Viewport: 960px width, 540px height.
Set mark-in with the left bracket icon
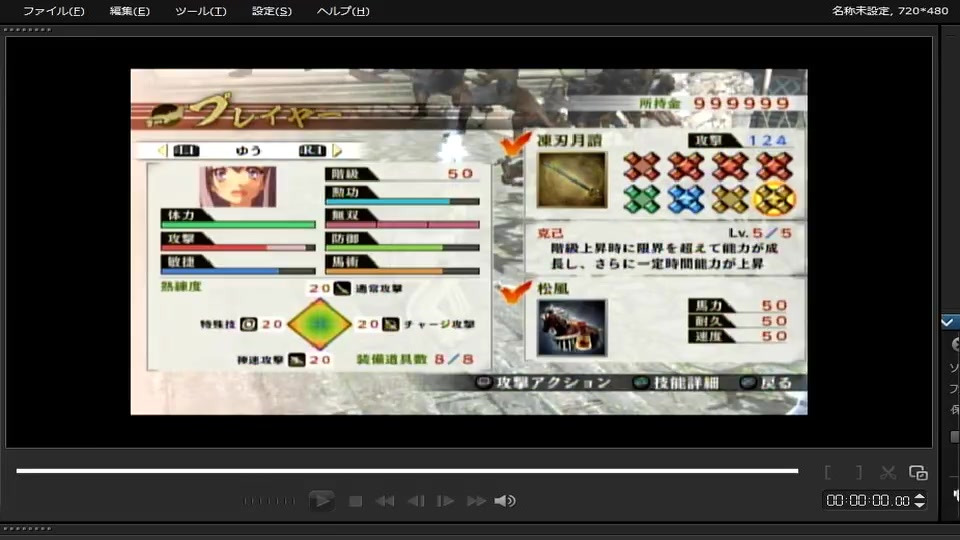point(828,473)
